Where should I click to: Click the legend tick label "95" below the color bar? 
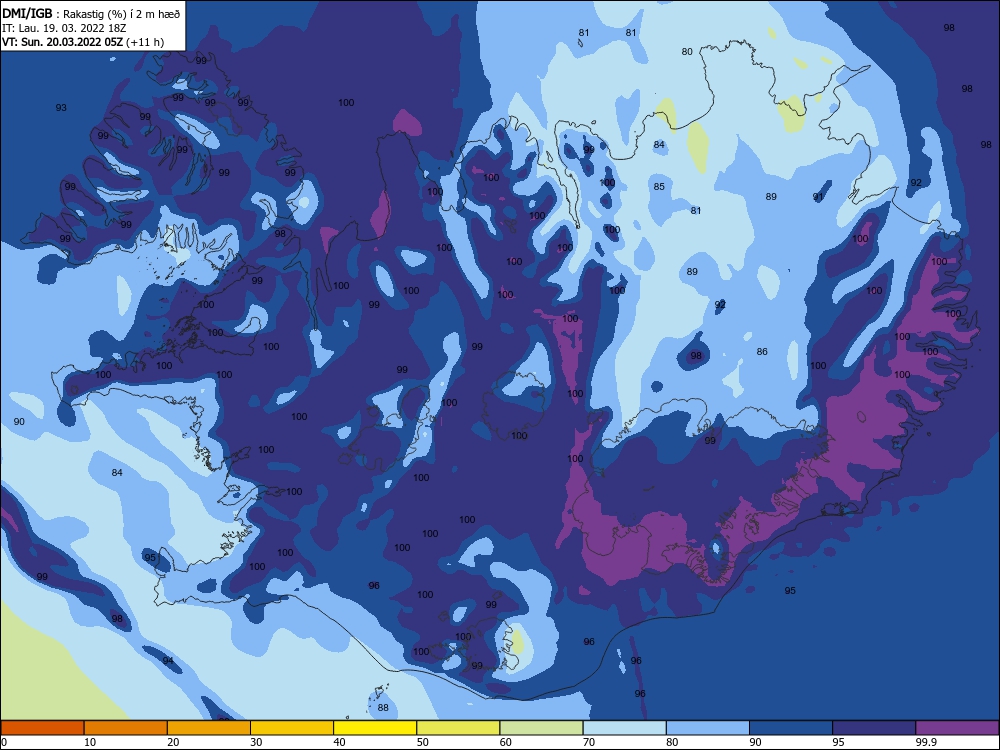(x=839, y=742)
